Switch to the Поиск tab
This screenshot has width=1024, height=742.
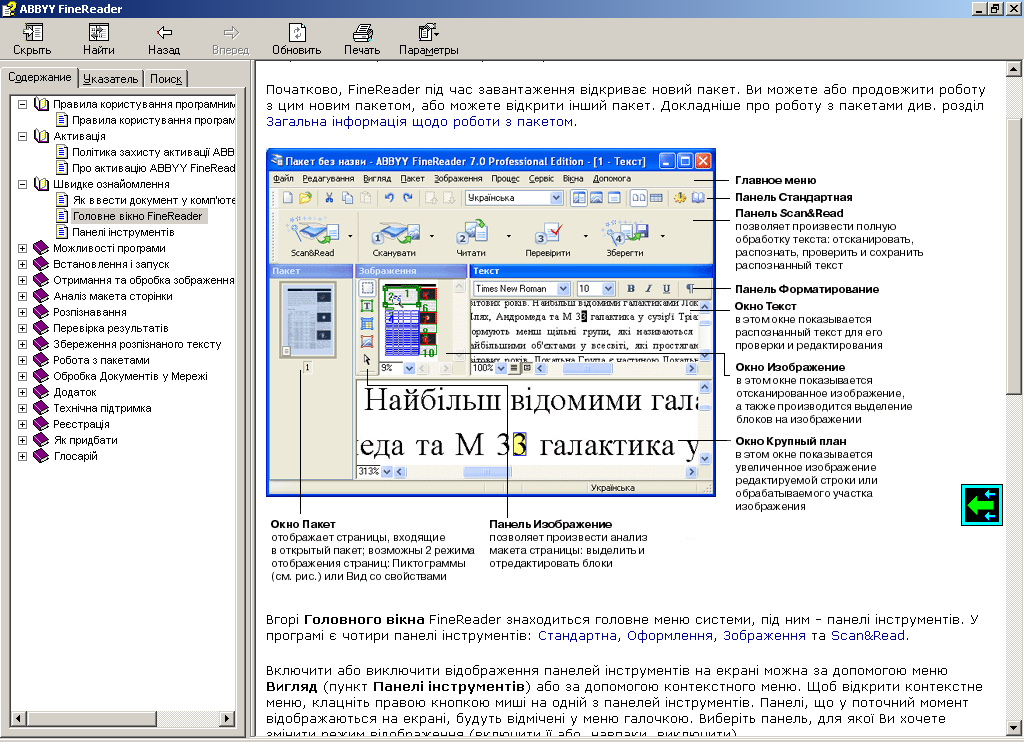(166, 79)
